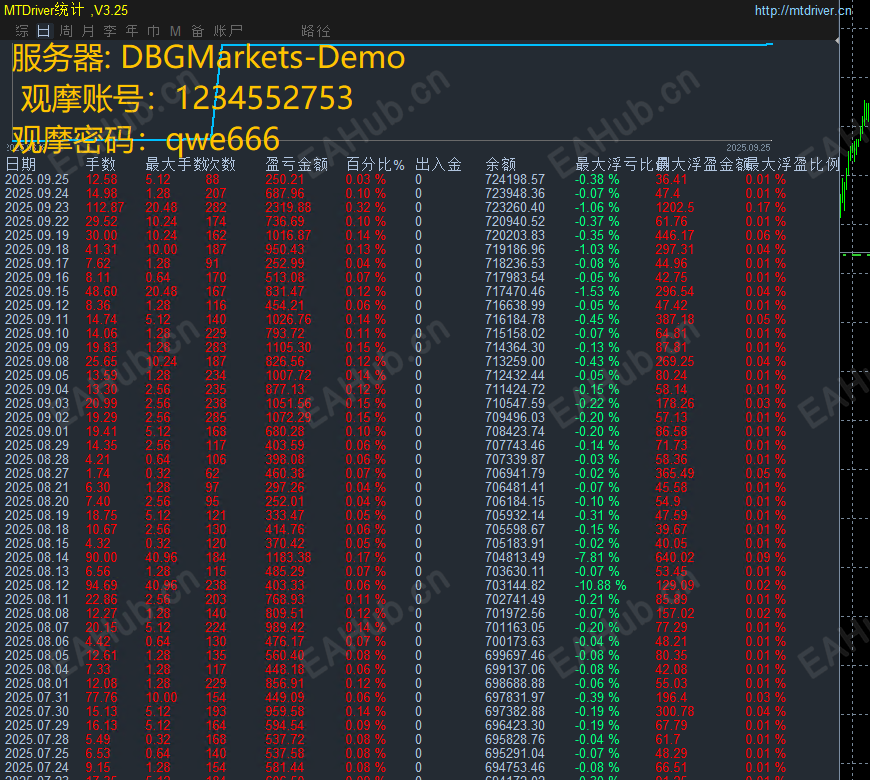Viewport: 870px width, 780px height.
Task: Click profit amount 1072.29
Action: click(x=289, y=418)
